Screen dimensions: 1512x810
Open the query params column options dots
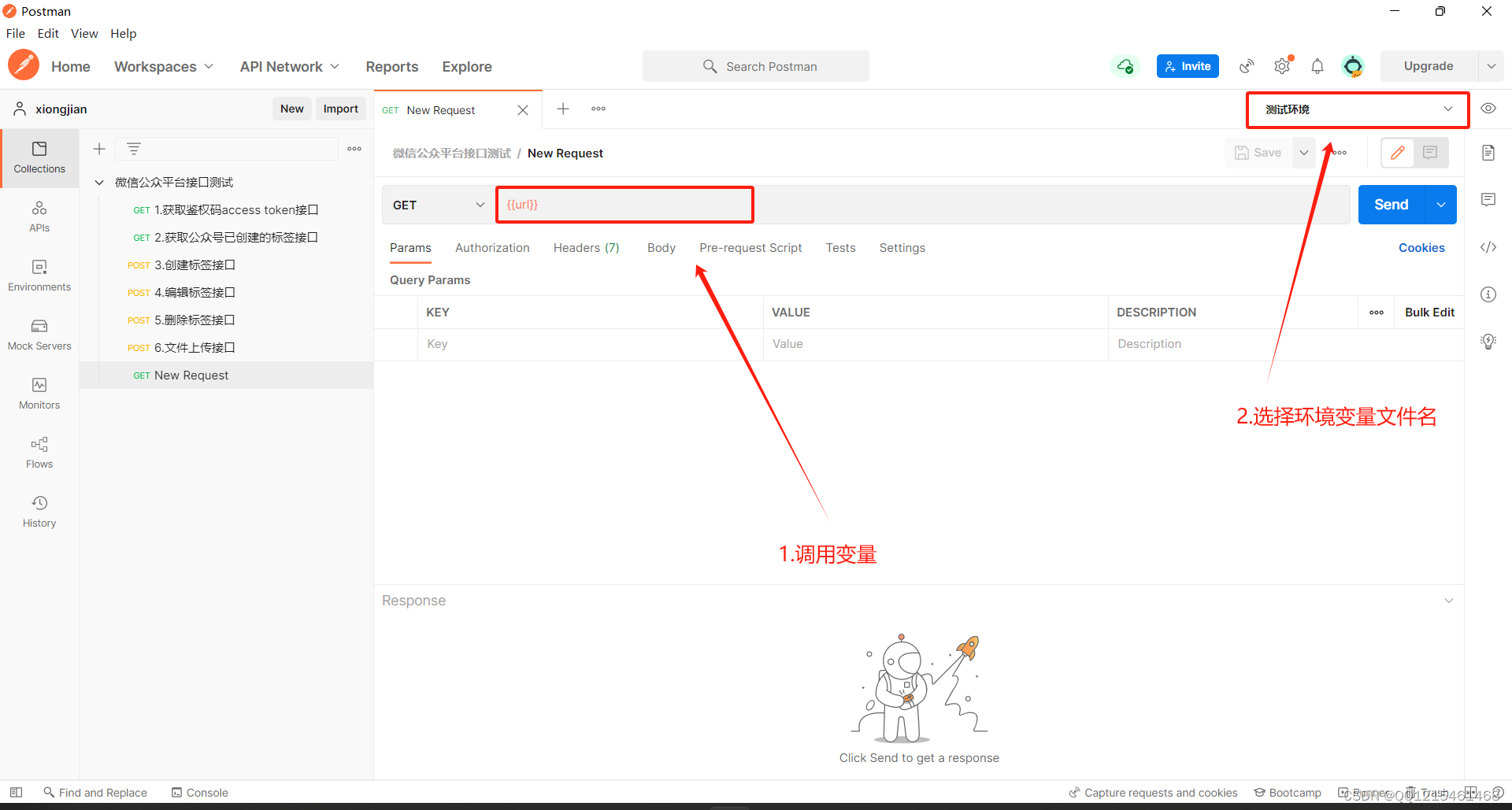[x=1377, y=313]
